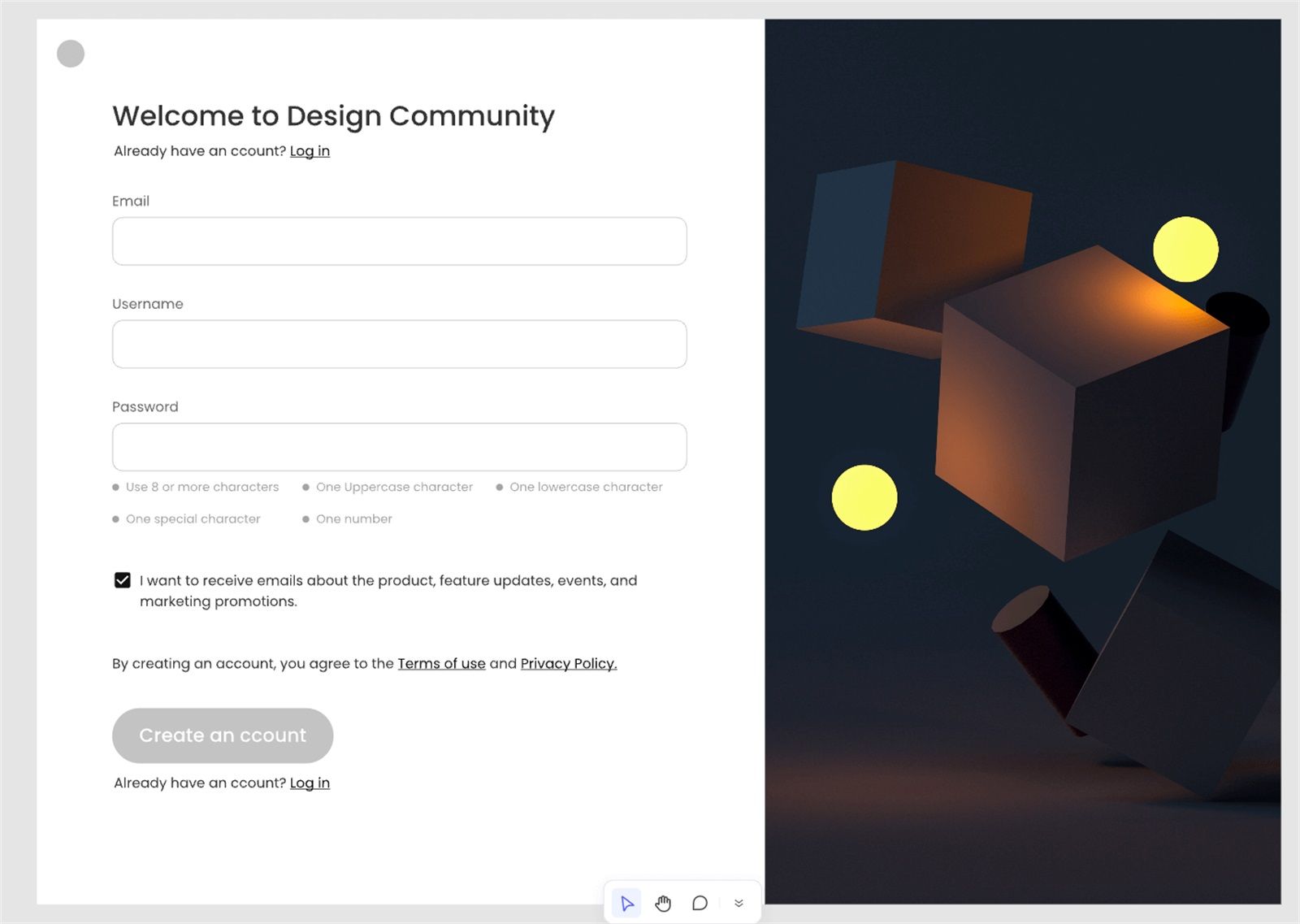Image resolution: width=1300 pixels, height=924 pixels.
Task: Click the gray circle logo placeholder
Action: pos(71,54)
